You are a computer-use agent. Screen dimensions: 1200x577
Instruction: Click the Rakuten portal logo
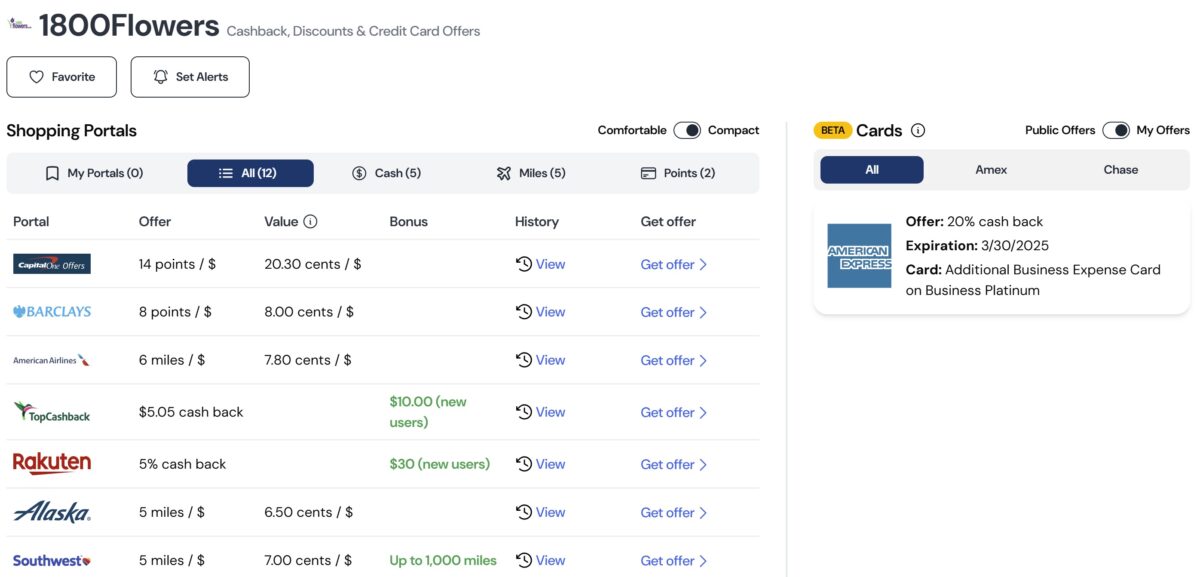tap(52, 463)
